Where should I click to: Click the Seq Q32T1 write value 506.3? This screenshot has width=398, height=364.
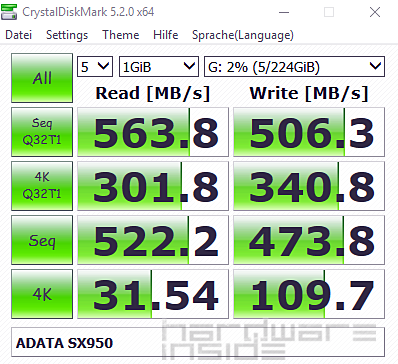point(309,132)
